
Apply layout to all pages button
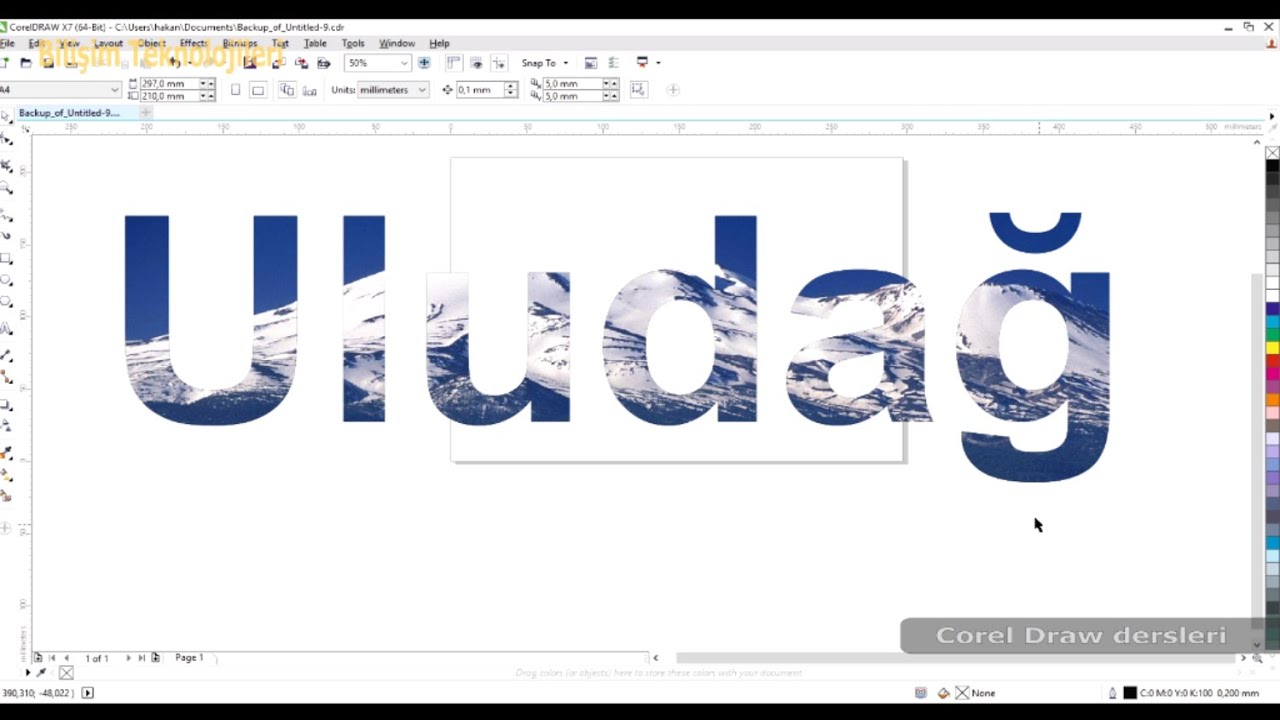tap(287, 90)
